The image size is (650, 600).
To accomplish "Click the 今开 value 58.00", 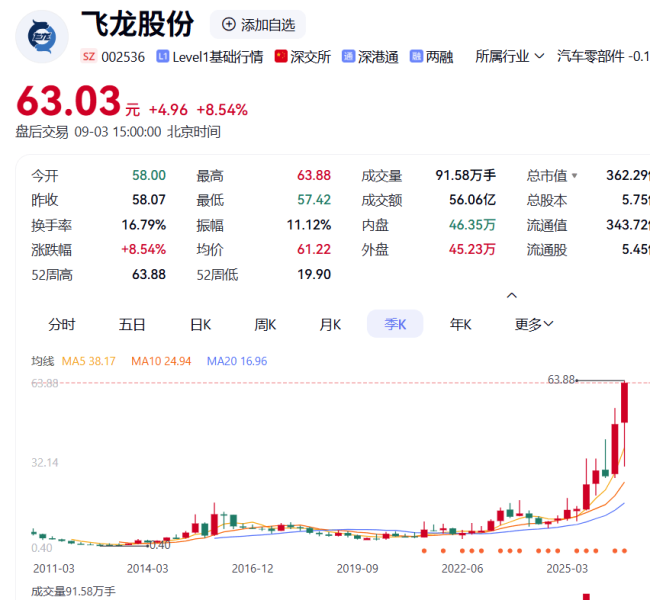I will 149,175.
